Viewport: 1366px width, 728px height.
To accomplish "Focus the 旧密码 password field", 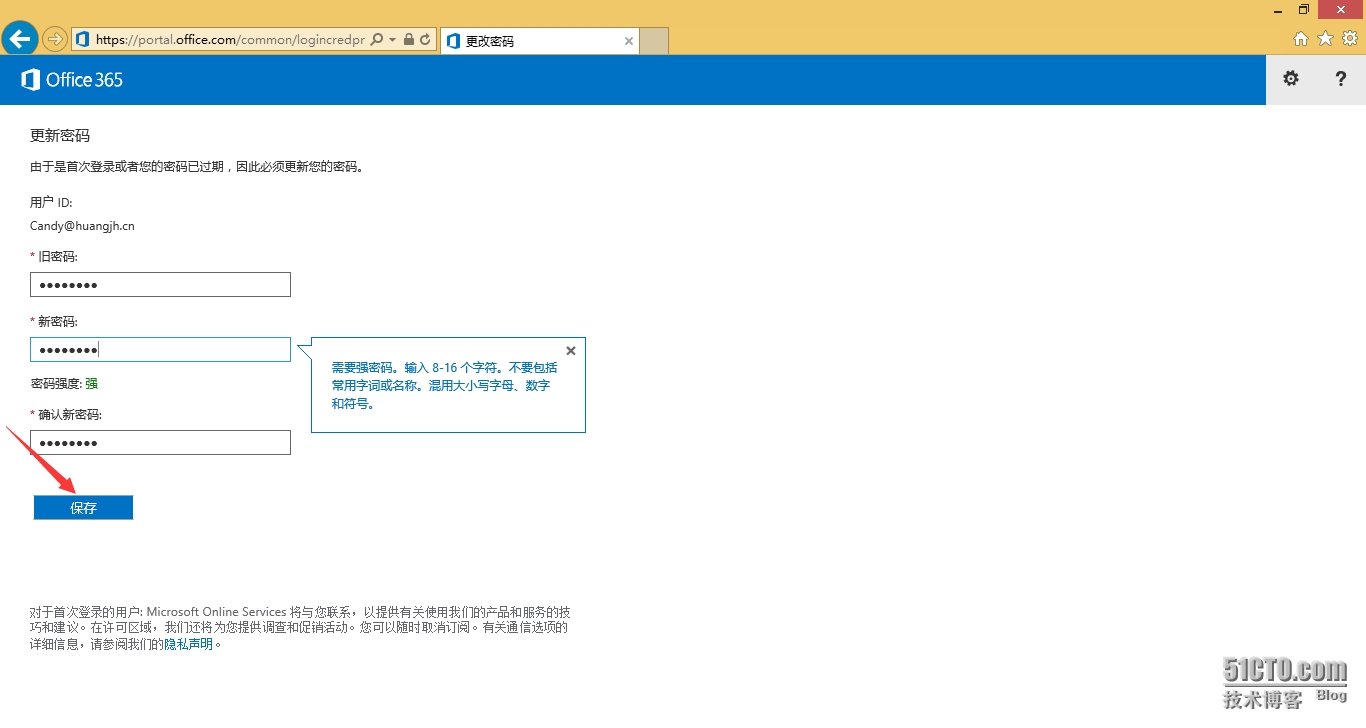I will 160,285.
